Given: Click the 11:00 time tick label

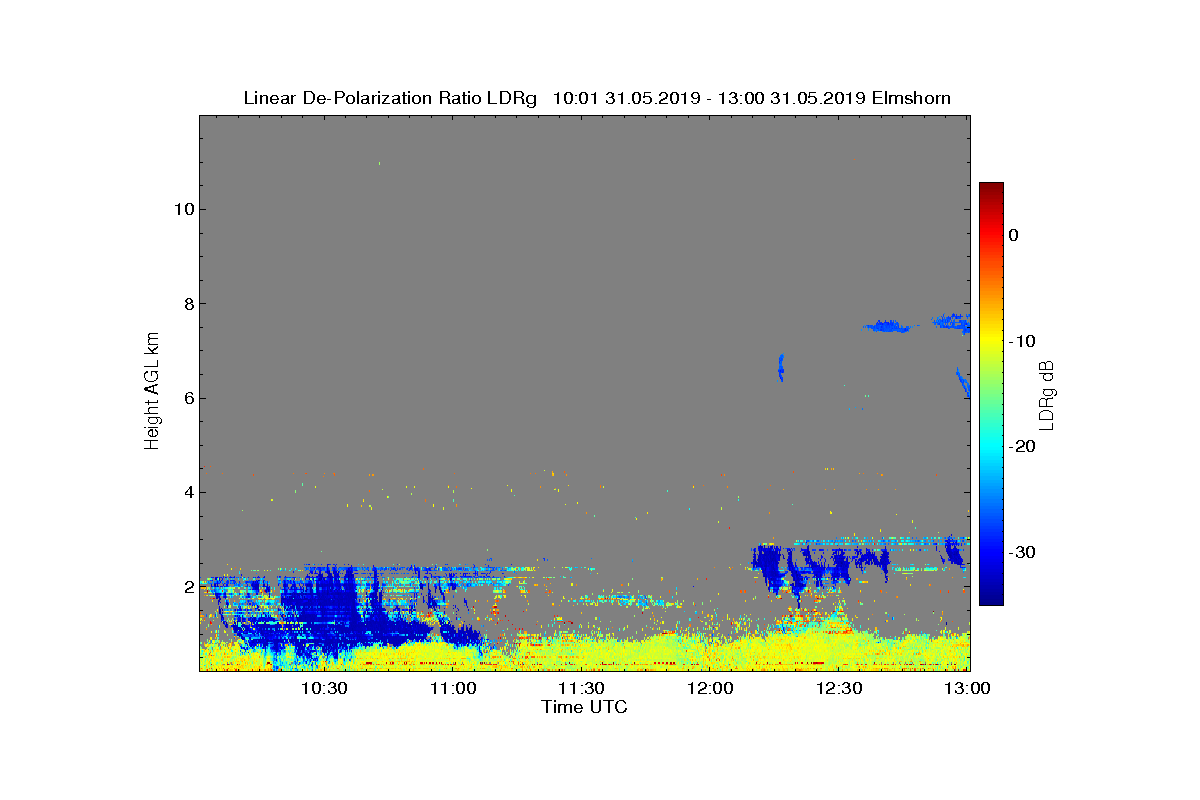Looking at the screenshot, I should pyautogui.click(x=453, y=688).
